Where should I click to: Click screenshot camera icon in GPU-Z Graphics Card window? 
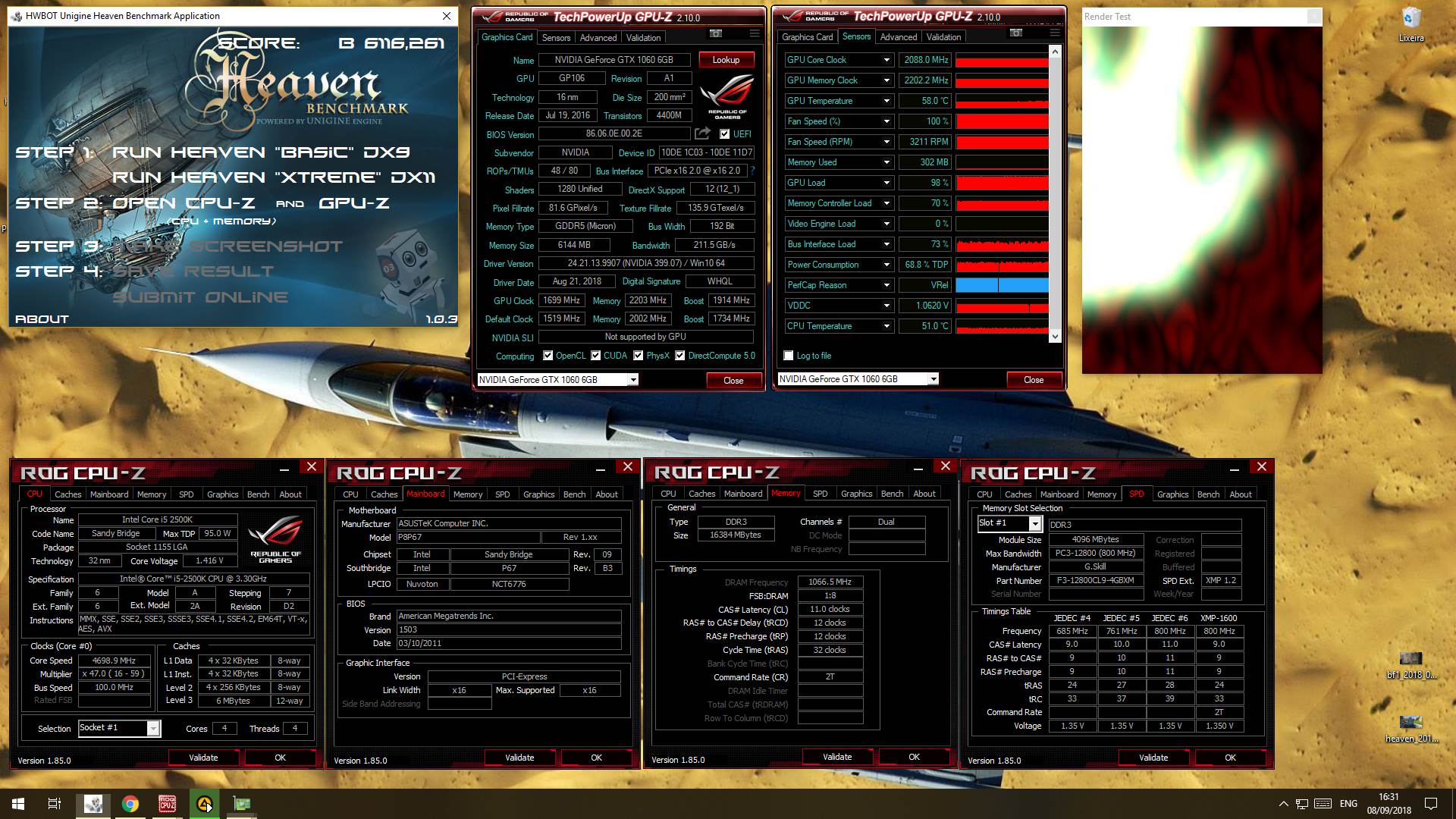point(715,34)
